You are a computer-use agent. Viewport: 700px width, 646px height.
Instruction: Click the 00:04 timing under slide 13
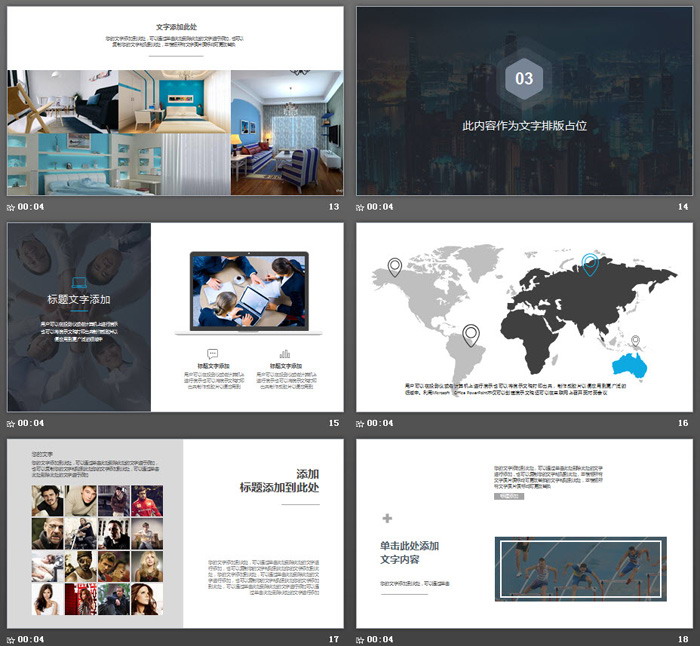[x=31, y=207]
